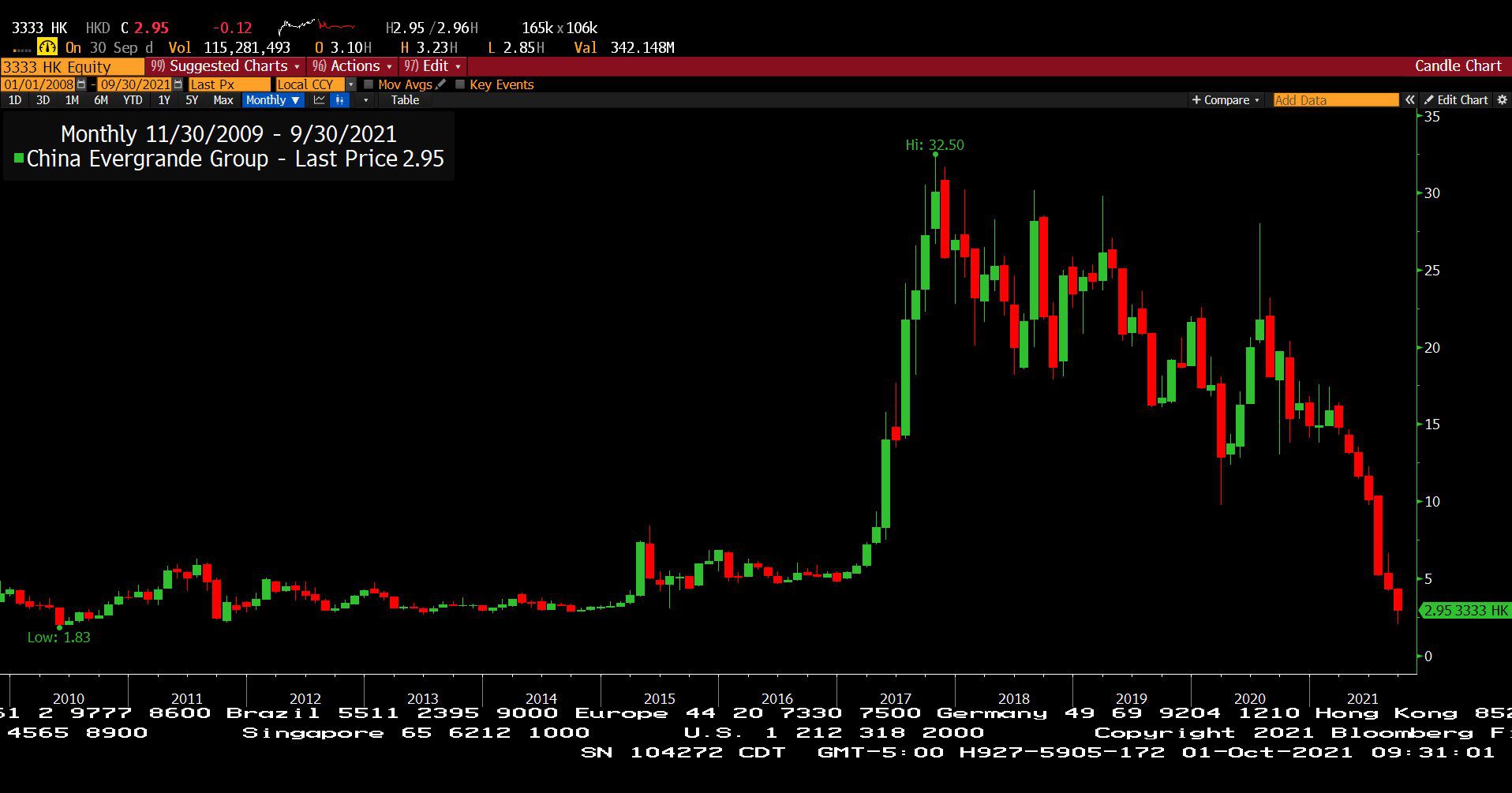This screenshot has width=1512, height=793.
Task: Select the 5Y range tab
Action: 192,100
